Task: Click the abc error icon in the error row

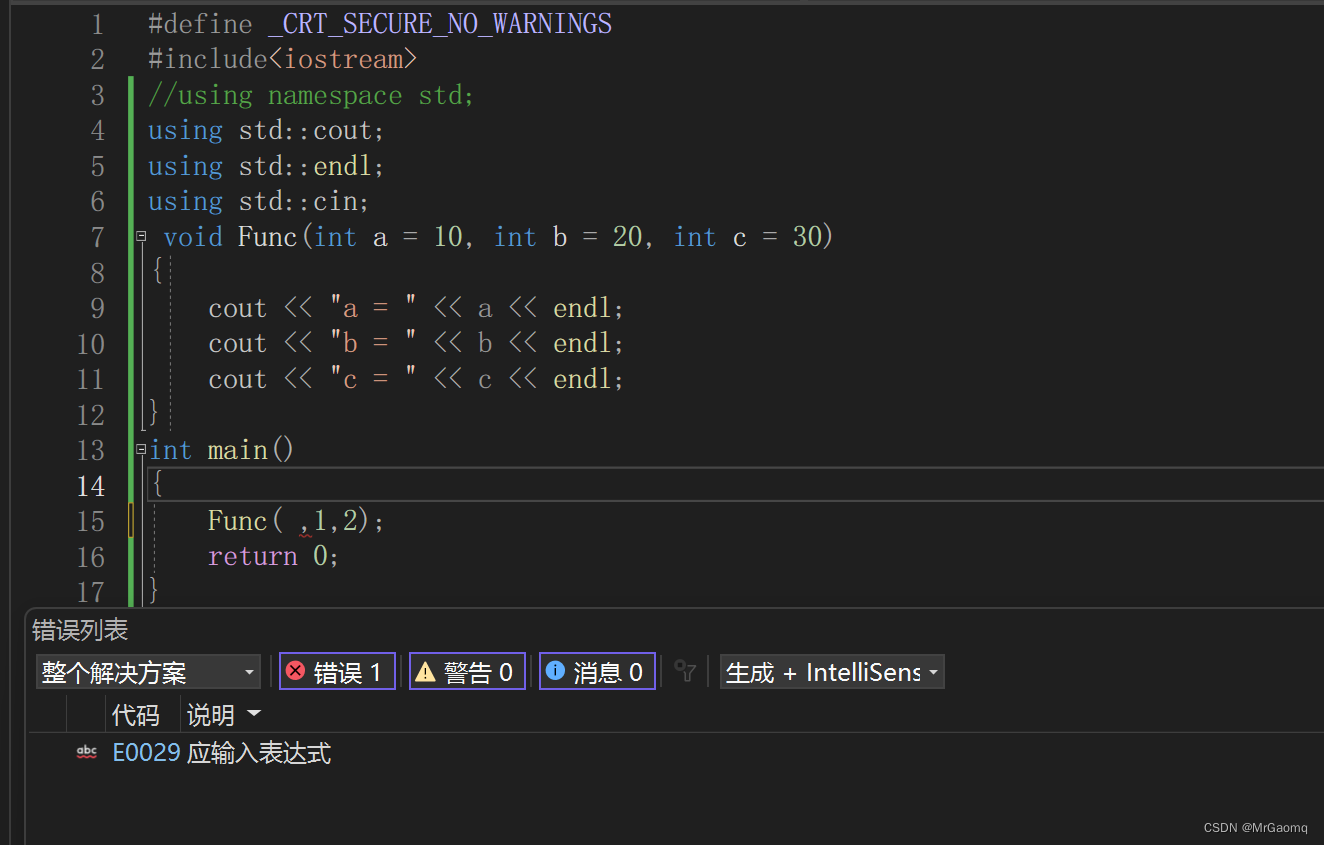Action: point(88,752)
